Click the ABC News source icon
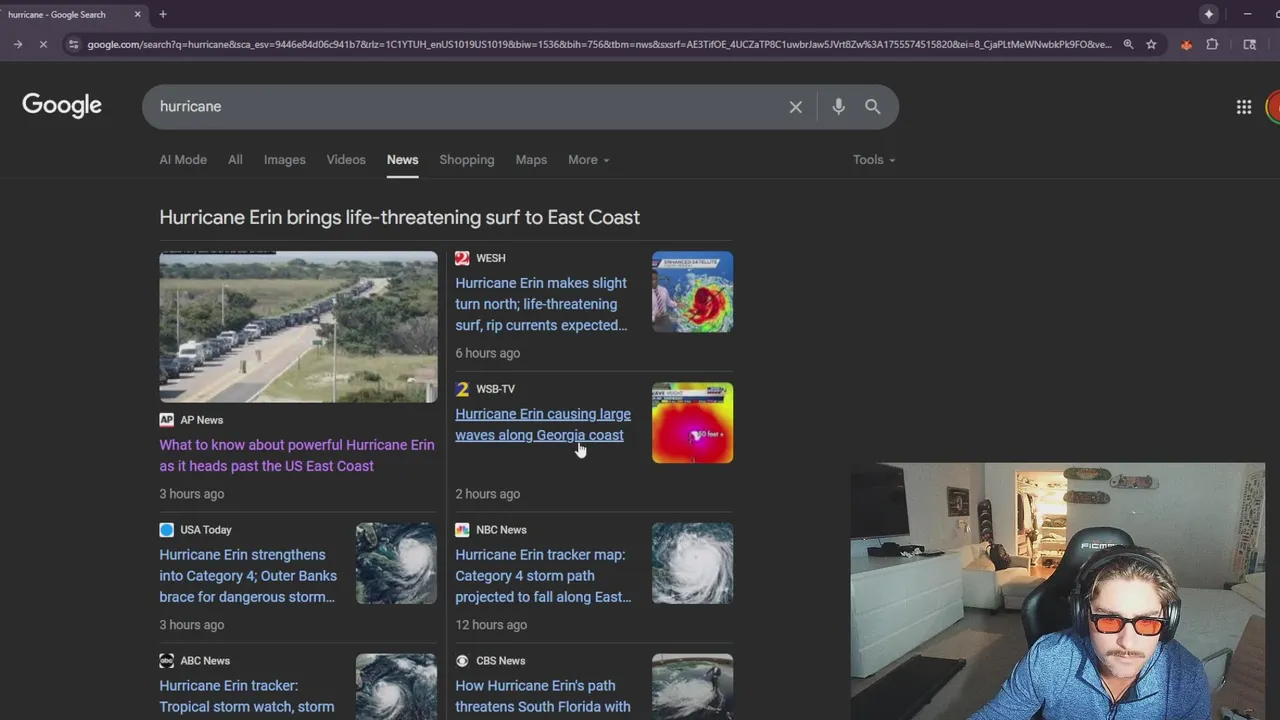This screenshot has height=720, width=1280. [x=166, y=661]
